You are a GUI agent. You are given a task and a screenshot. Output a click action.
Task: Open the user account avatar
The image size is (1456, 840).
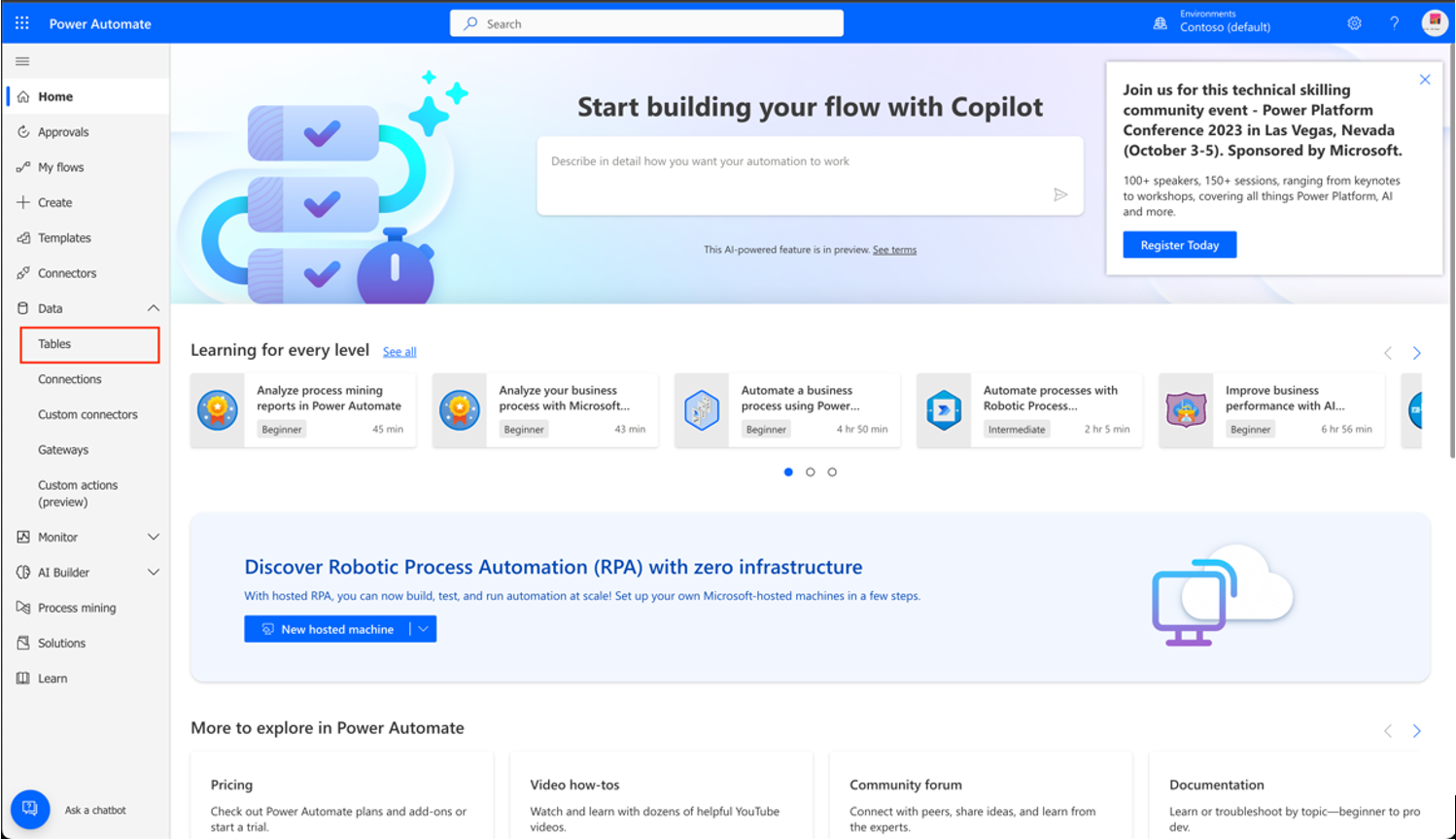pyautogui.click(x=1435, y=22)
